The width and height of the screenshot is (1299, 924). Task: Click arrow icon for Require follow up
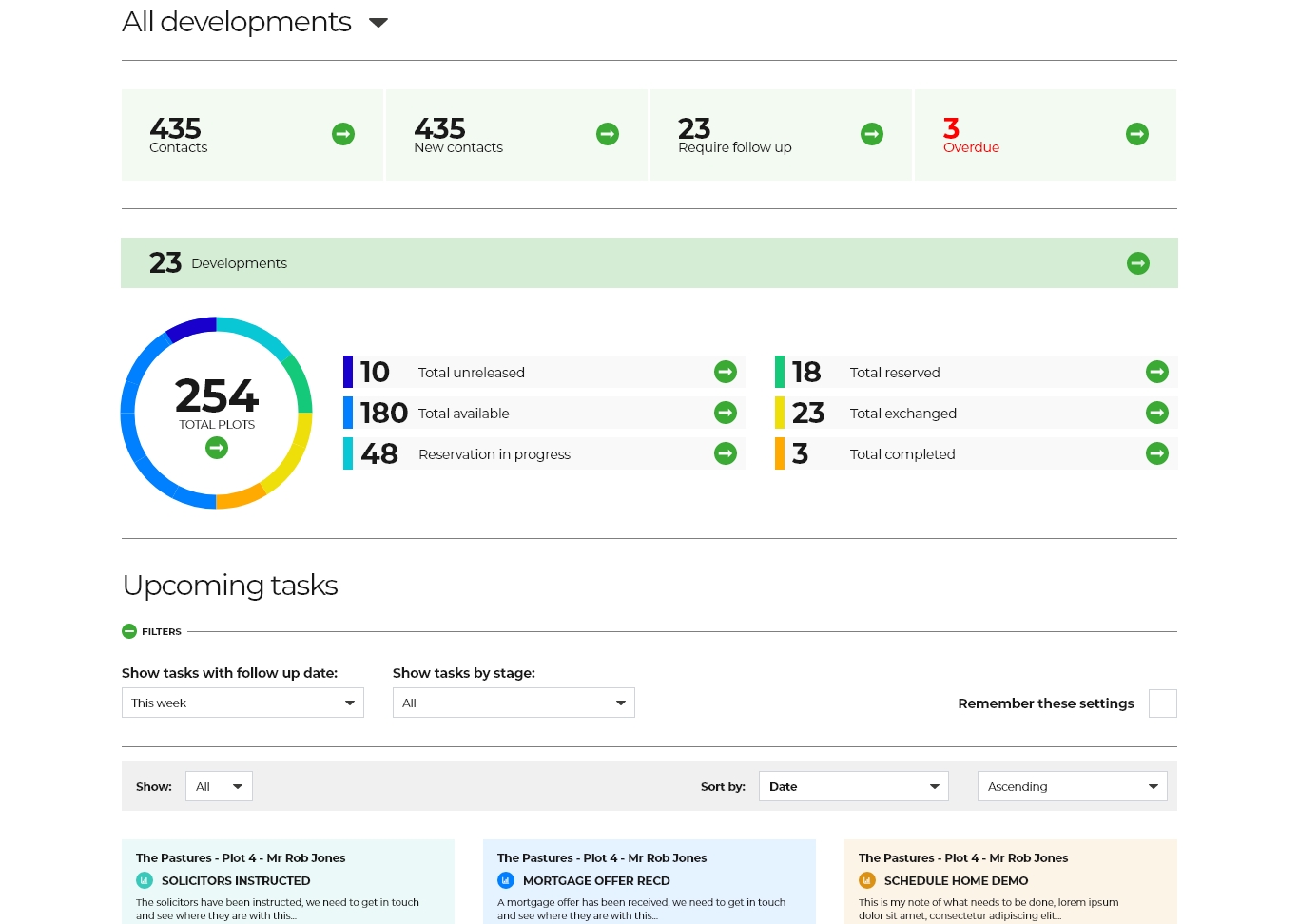872,134
